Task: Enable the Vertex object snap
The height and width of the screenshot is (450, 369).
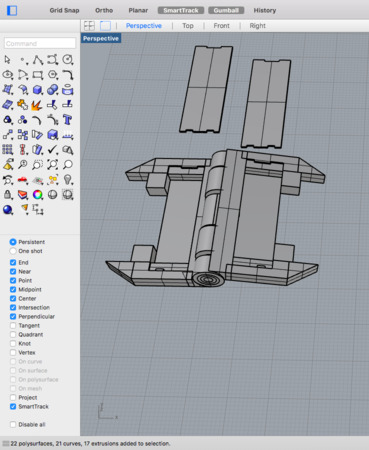Action: 13,352
